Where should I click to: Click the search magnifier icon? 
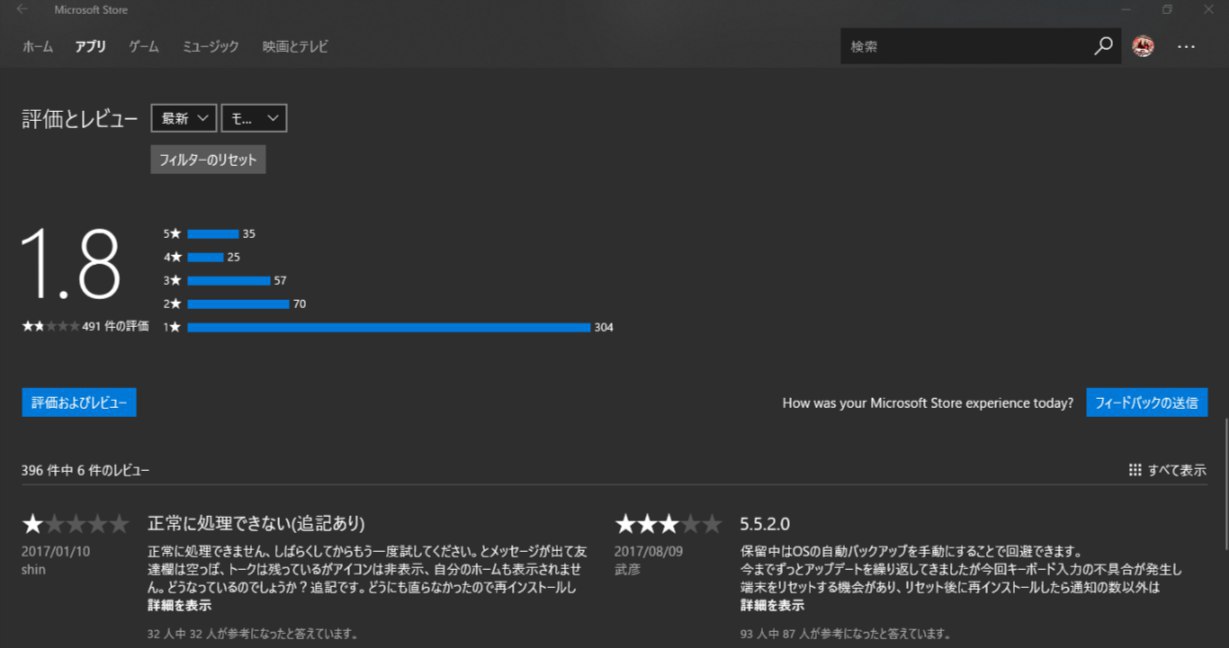click(1103, 46)
